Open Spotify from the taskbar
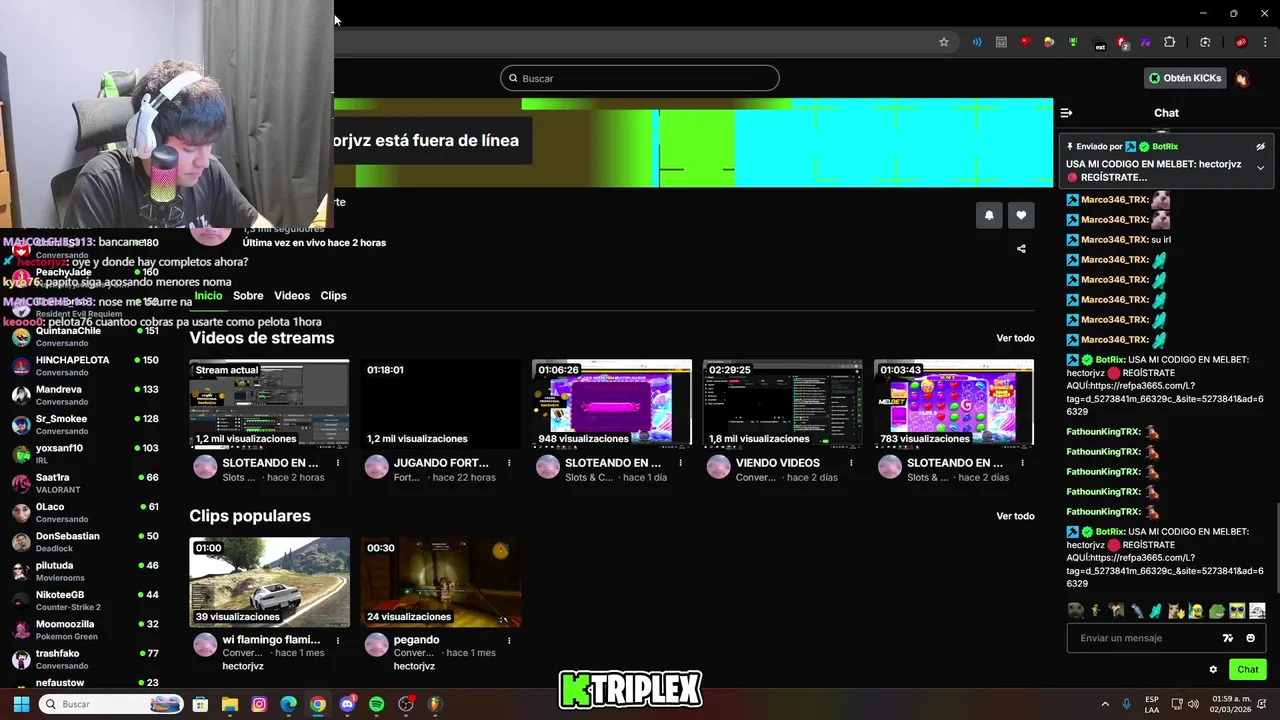1280x720 pixels. (x=376, y=704)
